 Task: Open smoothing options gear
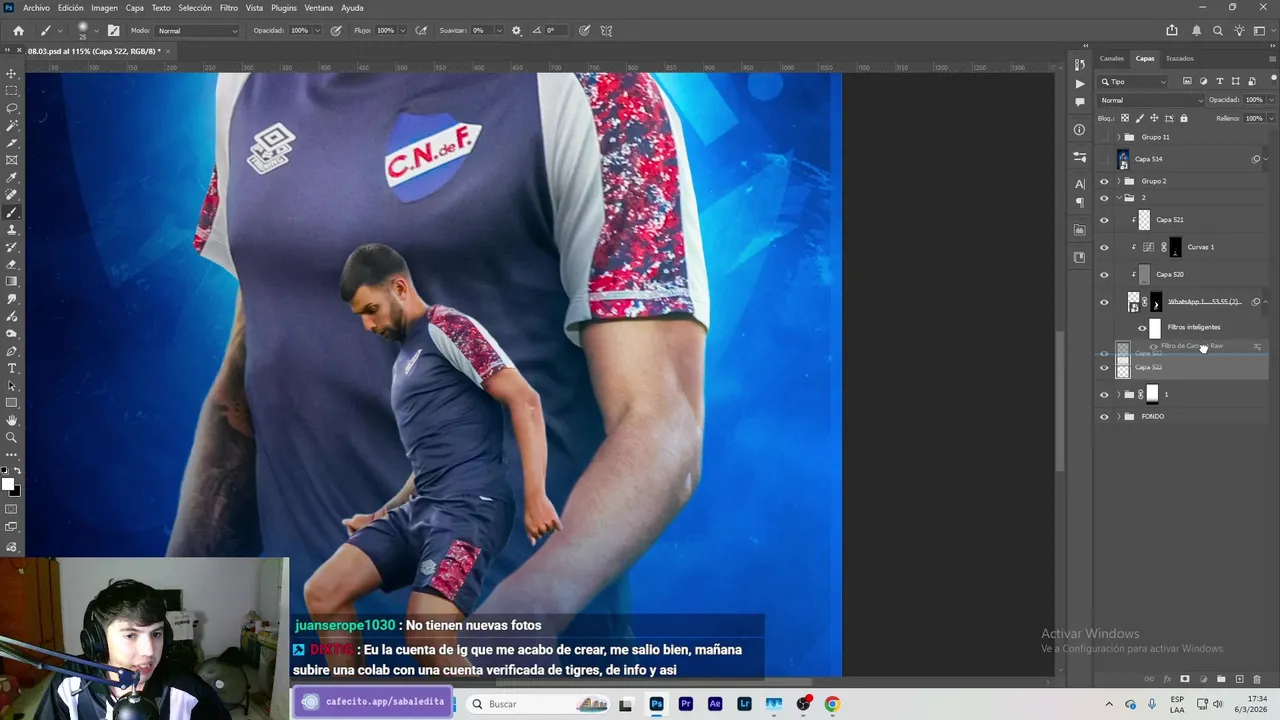pyautogui.click(x=516, y=31)
